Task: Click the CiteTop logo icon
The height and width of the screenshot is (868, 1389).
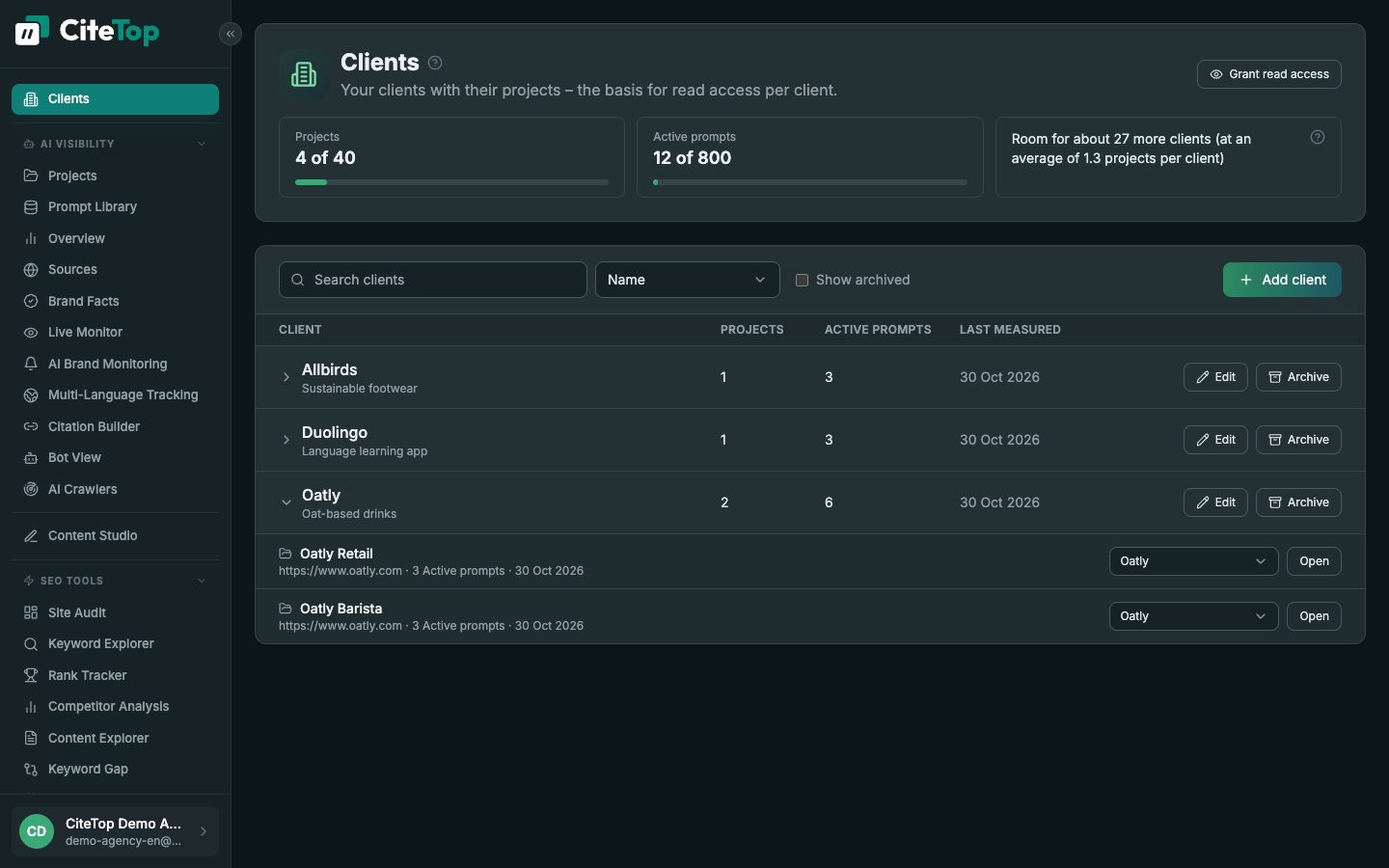Action: (31, 31)
